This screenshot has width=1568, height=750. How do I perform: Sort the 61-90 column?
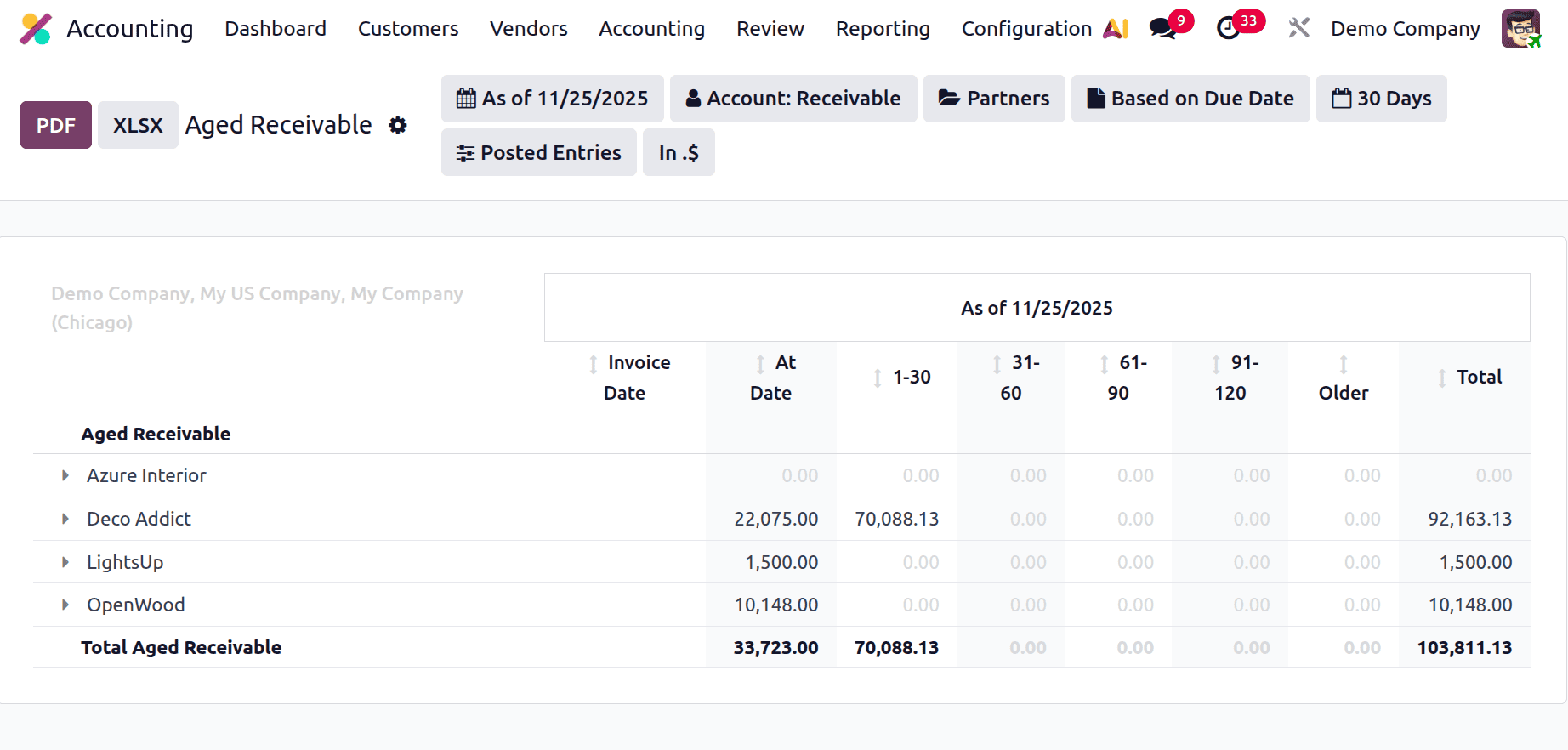tap(1104, 365)
